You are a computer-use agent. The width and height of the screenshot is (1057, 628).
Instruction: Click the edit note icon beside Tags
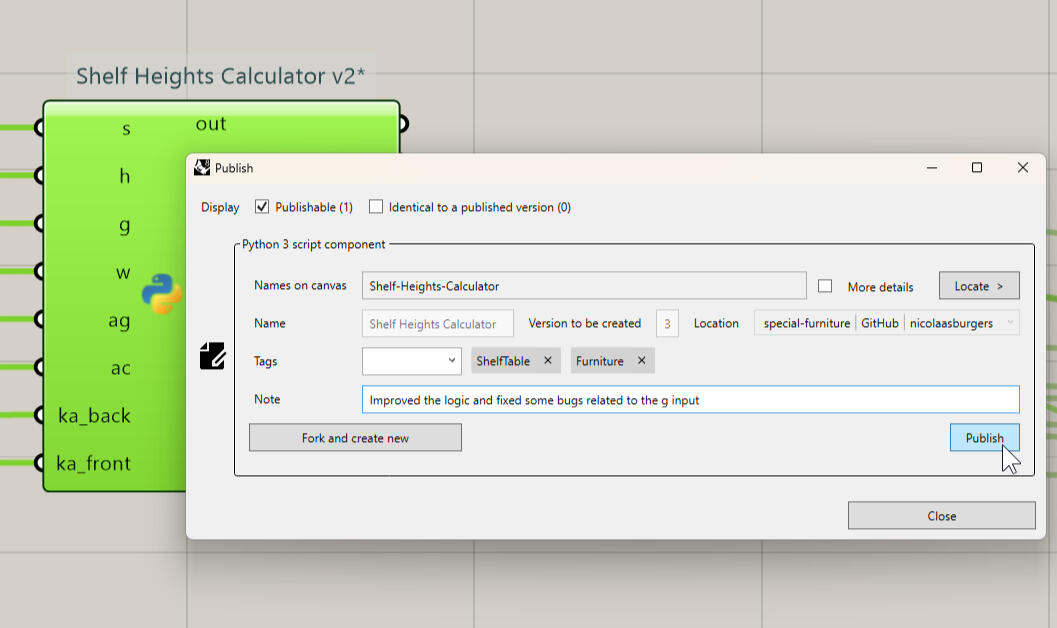tap(212, 356)
